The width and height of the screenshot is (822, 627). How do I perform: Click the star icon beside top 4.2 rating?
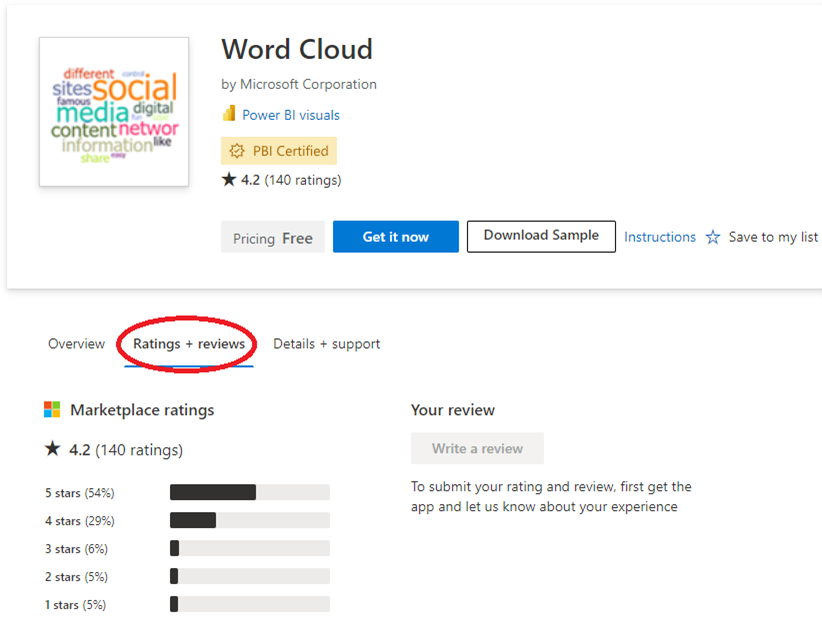pos(229,180)
